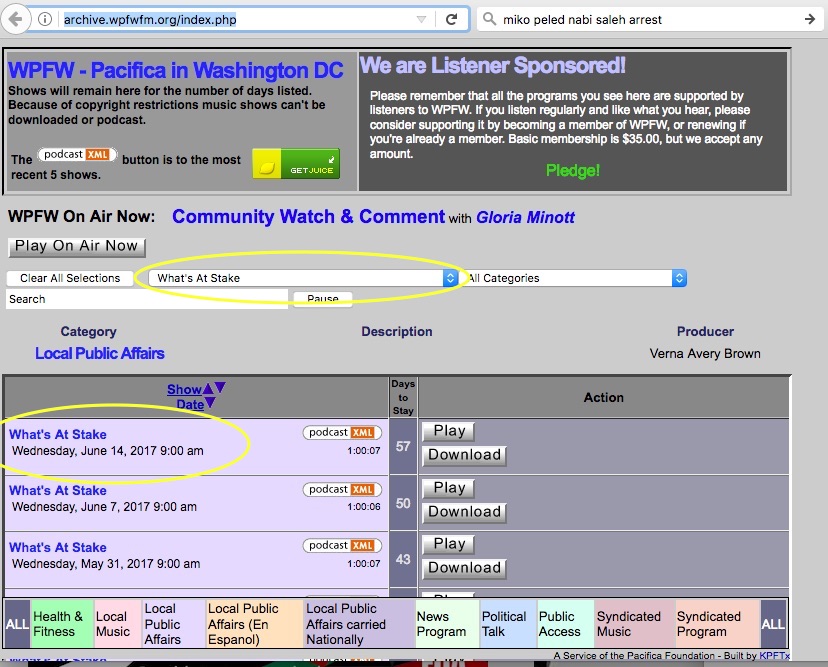Click Clear All Selections button
The height and width of the screenshot is (667, 828).
pos(70,278)
